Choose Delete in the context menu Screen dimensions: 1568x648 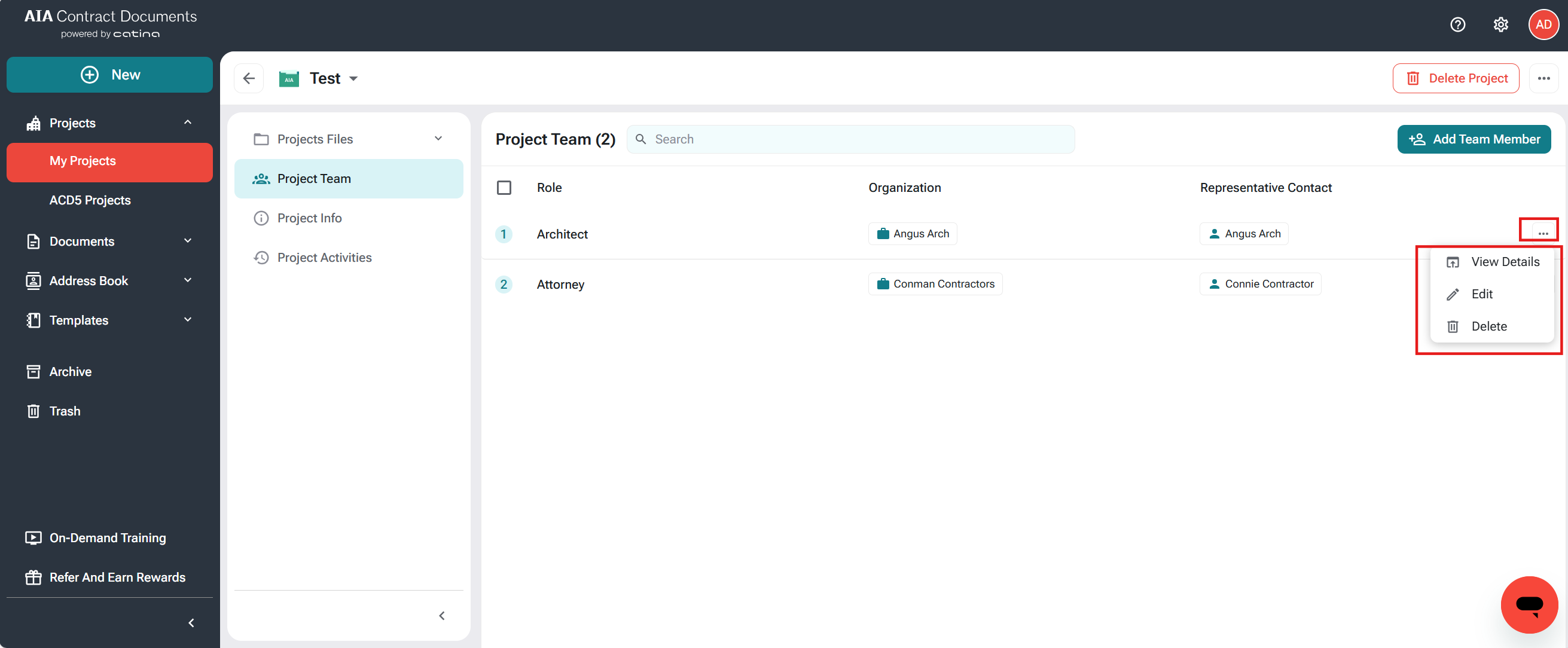(1488, 326)
